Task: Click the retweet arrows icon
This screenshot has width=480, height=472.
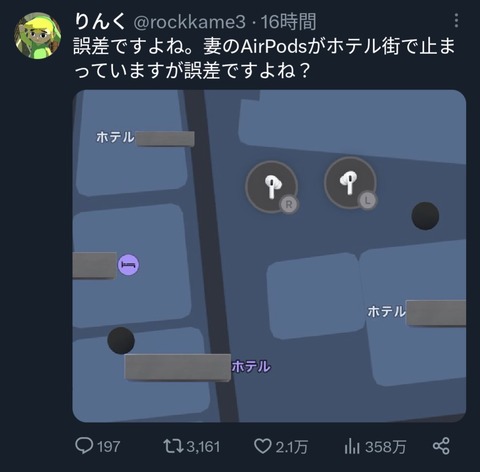Action: point(173,446)
